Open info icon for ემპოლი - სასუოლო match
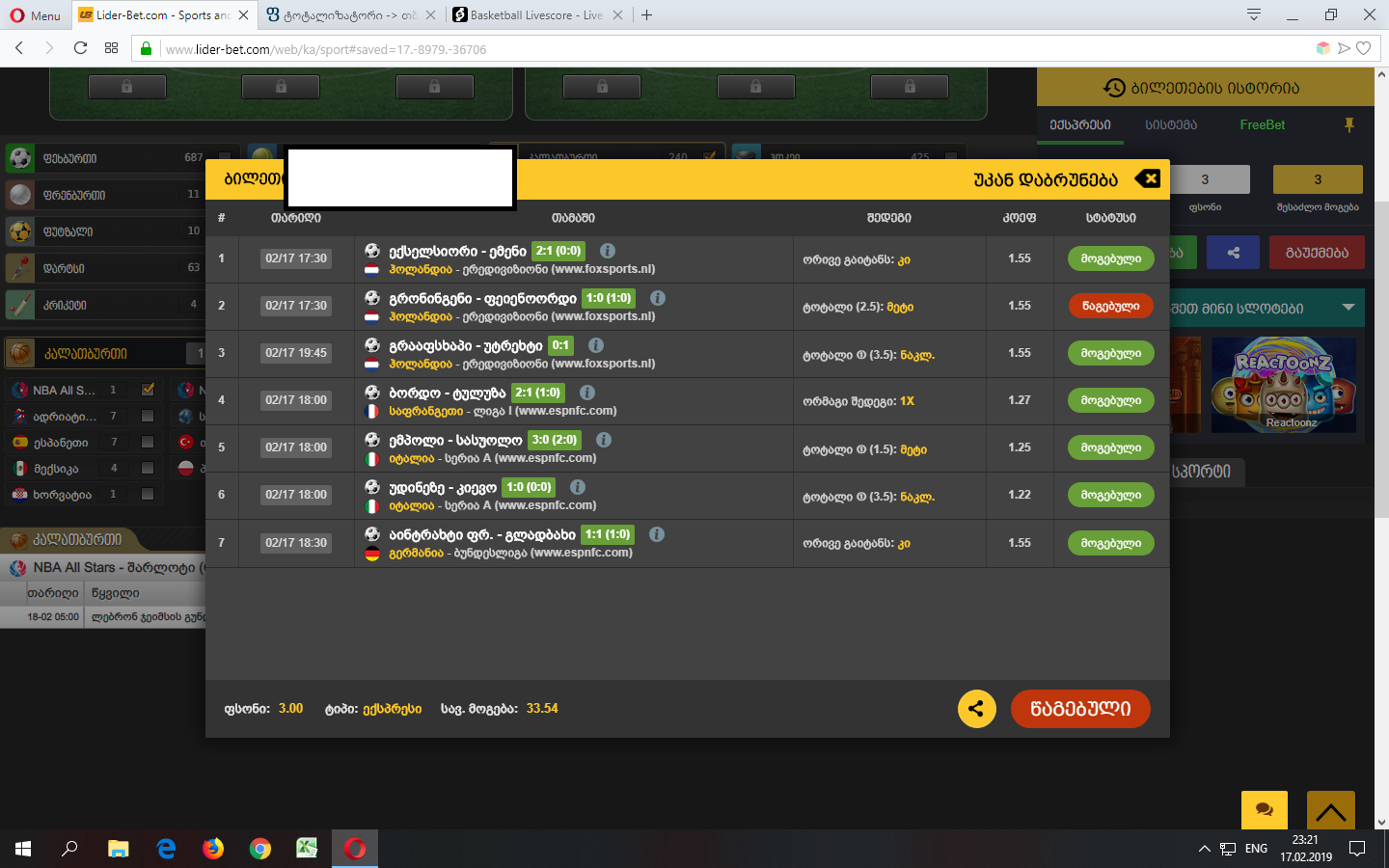This screenshot has height=868, width=1389. tap(604, 440)
